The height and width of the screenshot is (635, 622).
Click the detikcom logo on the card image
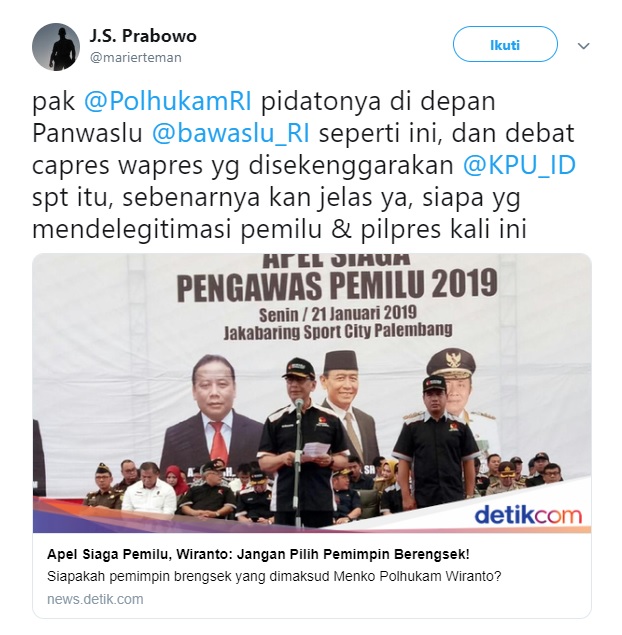pyautogui.click(x=528, y=515)
